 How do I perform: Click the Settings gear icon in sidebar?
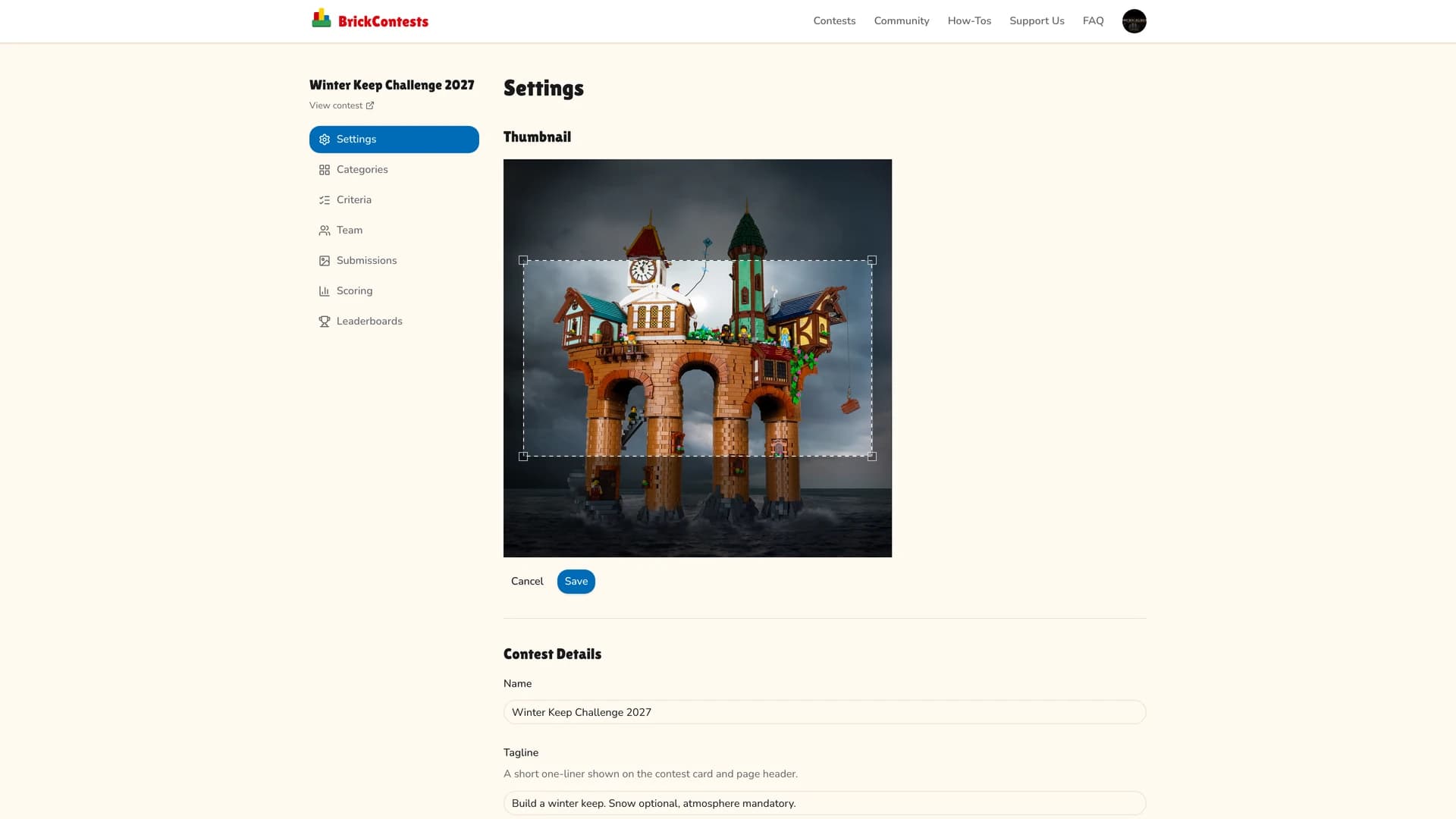[x=325, y=140]
